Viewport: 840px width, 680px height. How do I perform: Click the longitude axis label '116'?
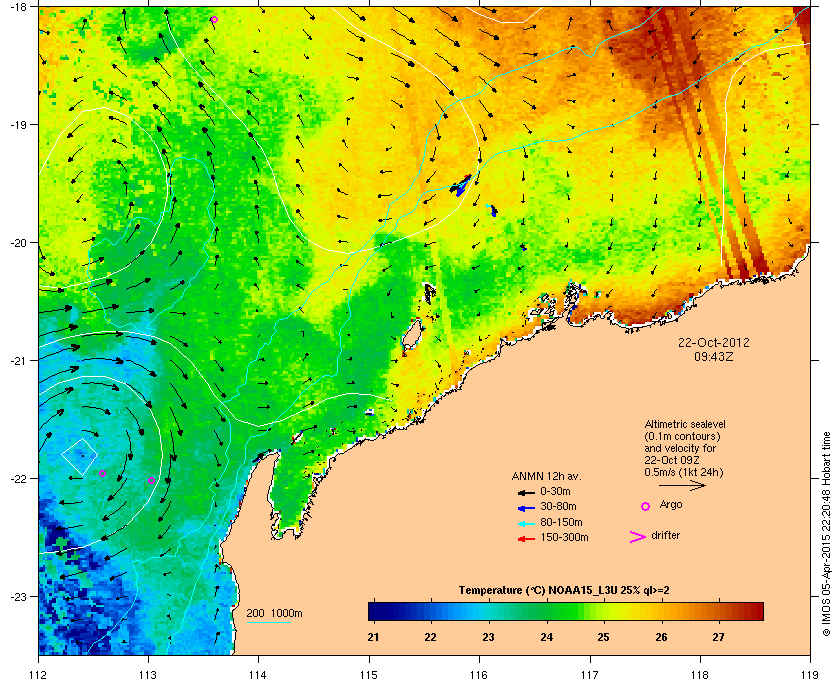[x=478, y=674]
